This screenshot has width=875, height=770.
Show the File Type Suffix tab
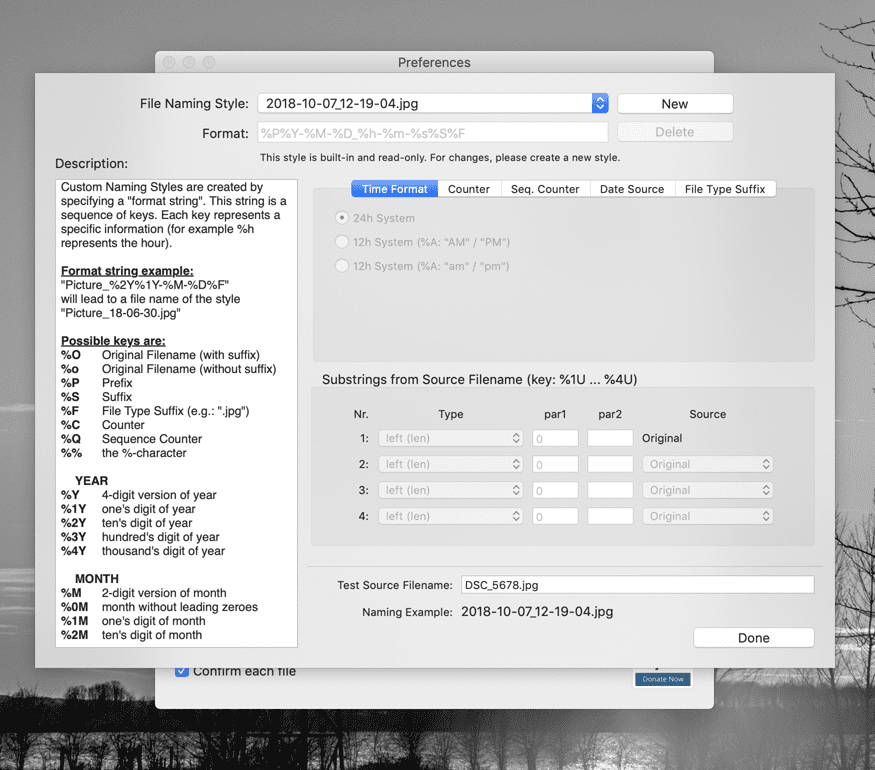(x=725, y=189)
